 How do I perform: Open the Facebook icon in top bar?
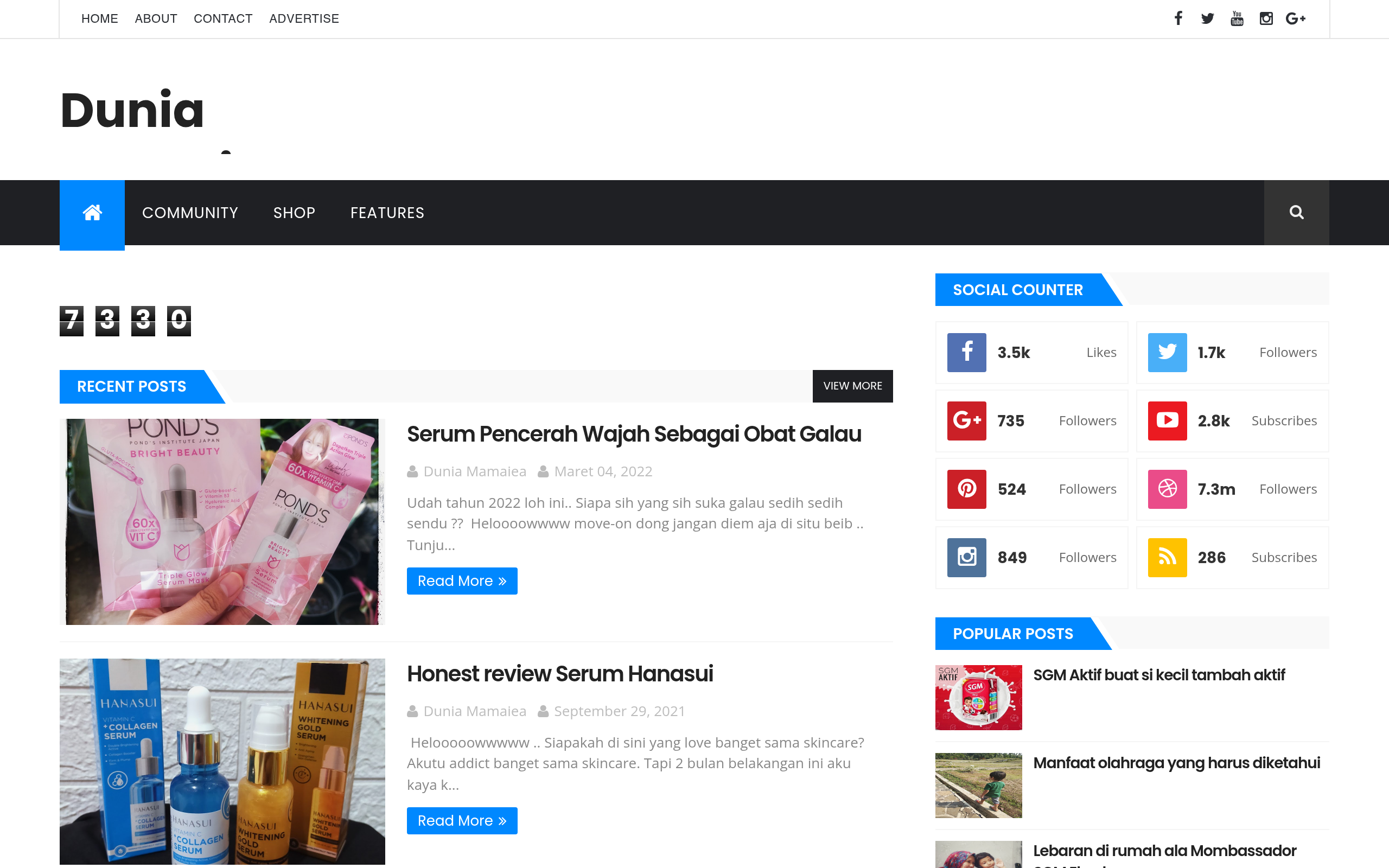pos(1178,18)
